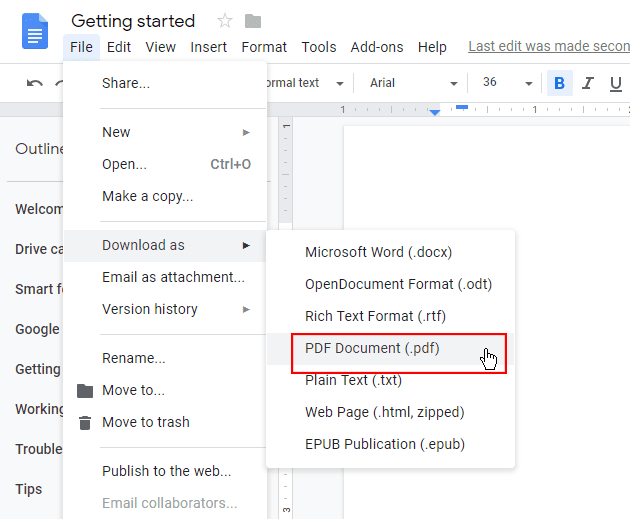Click the blue left-indent marker on ruler
630x519 pixels.
pyautogui.click(x=434, y=112)
